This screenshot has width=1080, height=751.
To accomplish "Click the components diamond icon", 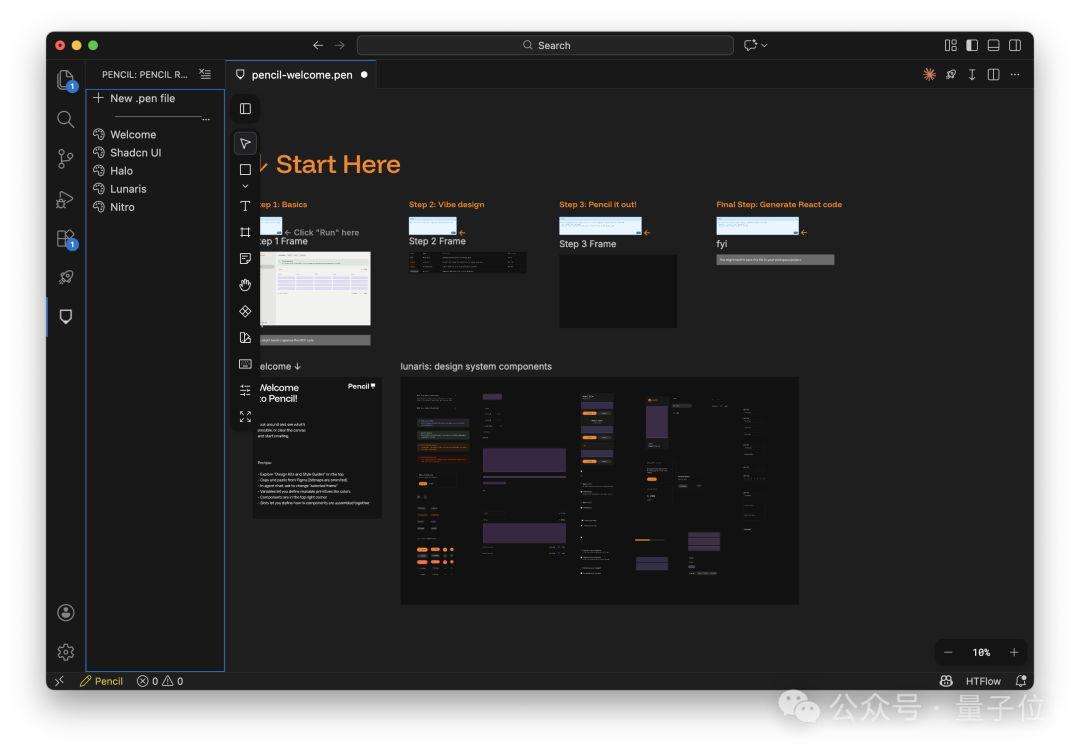I will 245,311.
